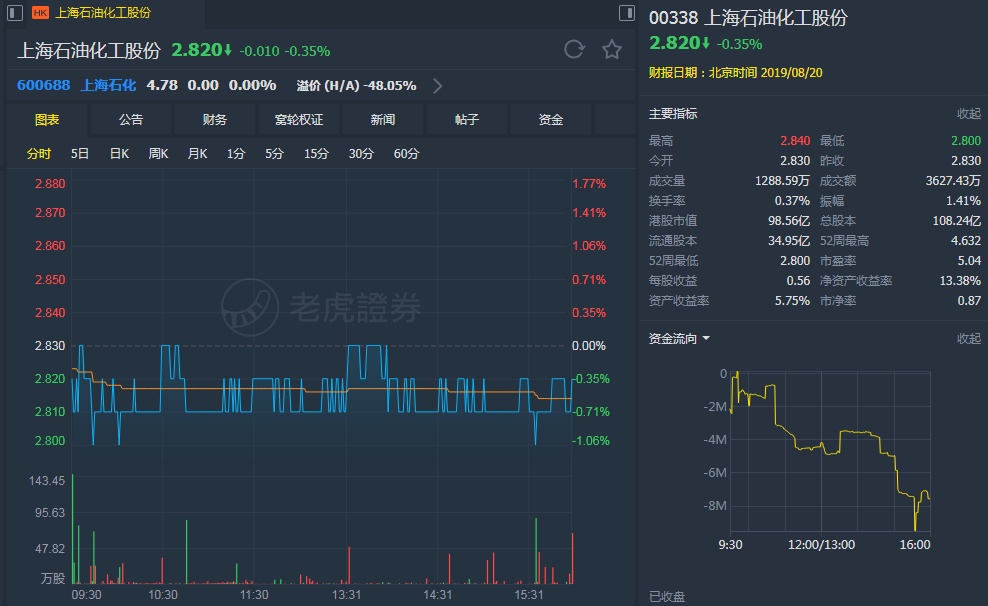This screenshot has width=988, height=606.
Task: Select the 15分 chart interval
Action: [x=316, y=154]
